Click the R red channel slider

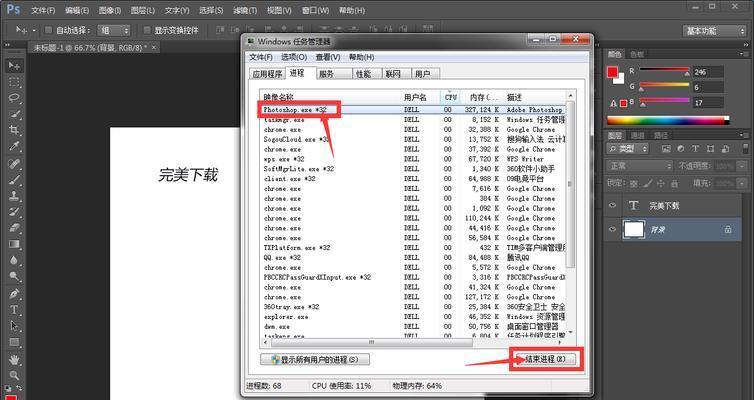pos(664,71)
